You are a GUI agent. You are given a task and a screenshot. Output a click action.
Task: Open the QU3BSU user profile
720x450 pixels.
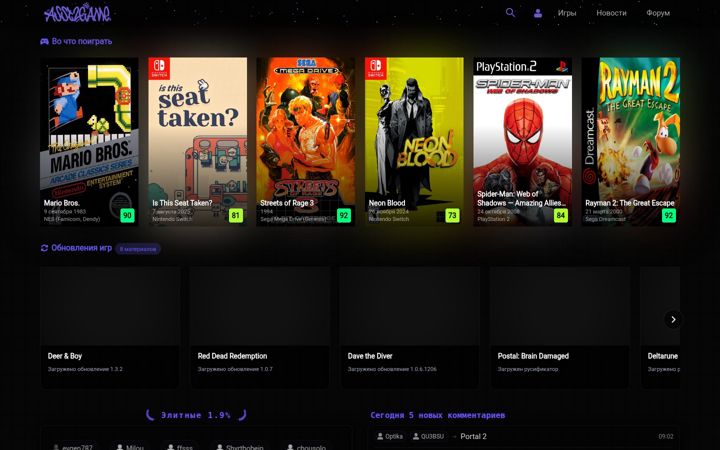click(x=428, y=436)
